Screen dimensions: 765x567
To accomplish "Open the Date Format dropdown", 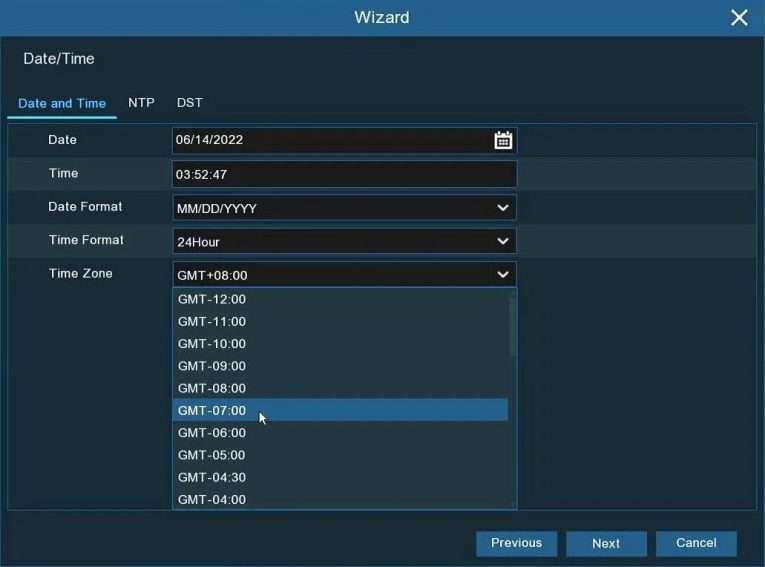I will pyautogui.click(x=344, y=208).
